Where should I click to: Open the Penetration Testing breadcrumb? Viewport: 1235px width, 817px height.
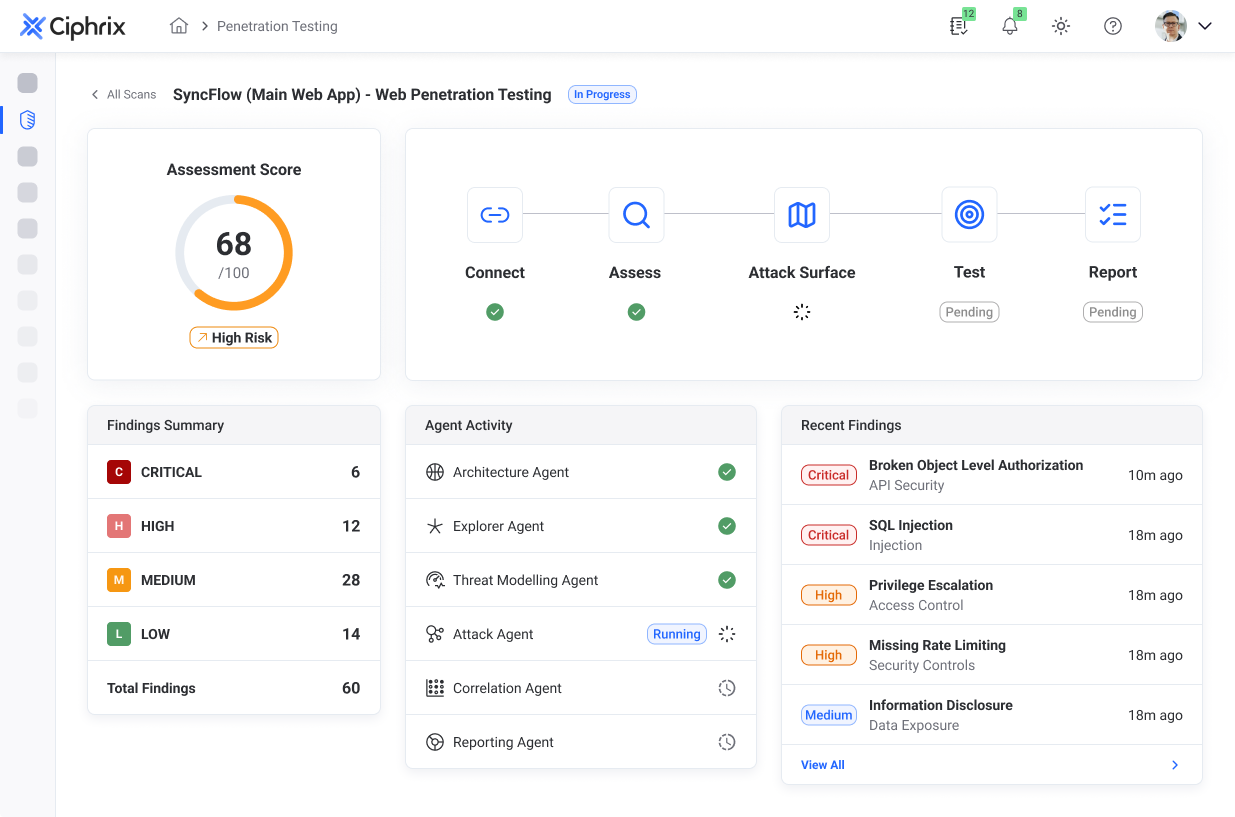[x=277, y=26]
